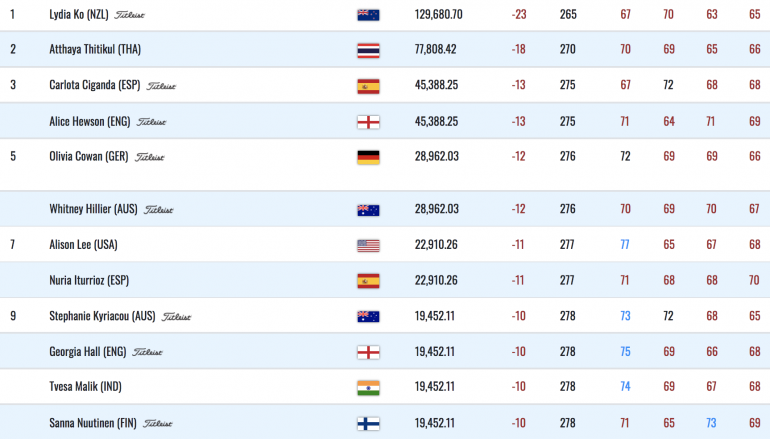The height and width of the screenshot is (439, 770).
Task: Click the Titleist logo beside Lydia Ko
Action: [130, 15]
